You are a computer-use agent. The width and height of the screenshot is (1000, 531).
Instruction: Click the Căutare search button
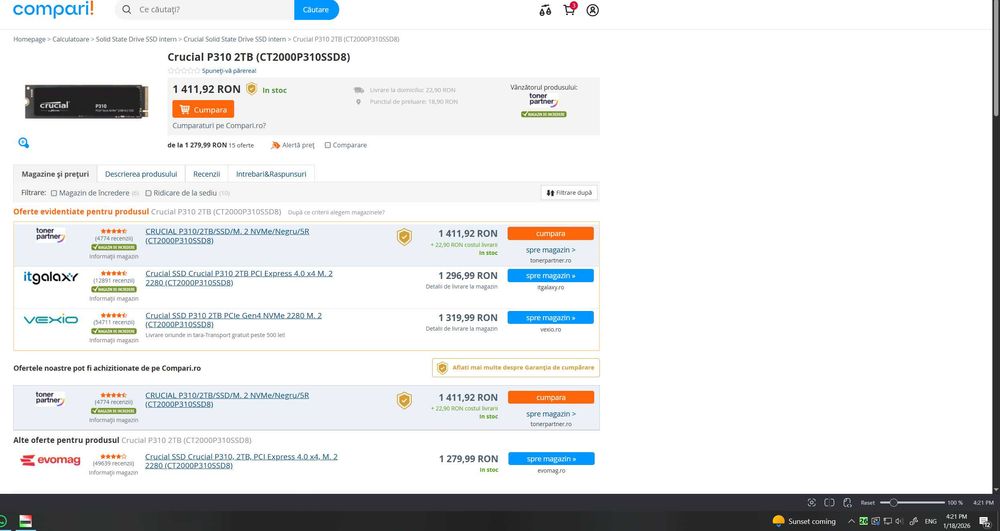pyautogui.click(x=316, y=10)
